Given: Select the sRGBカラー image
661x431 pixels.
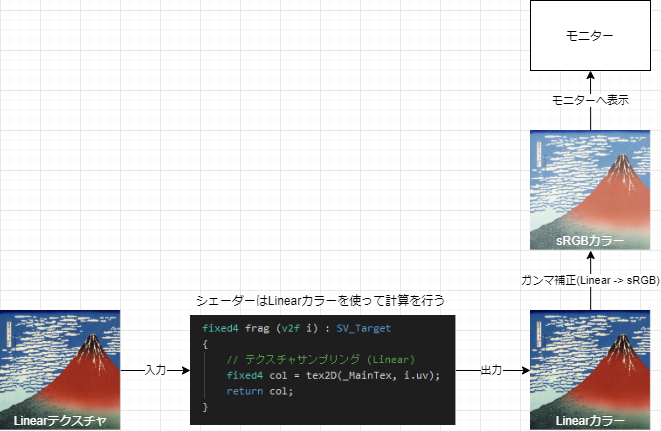Looking at the screenshot, I should (590, 190).
